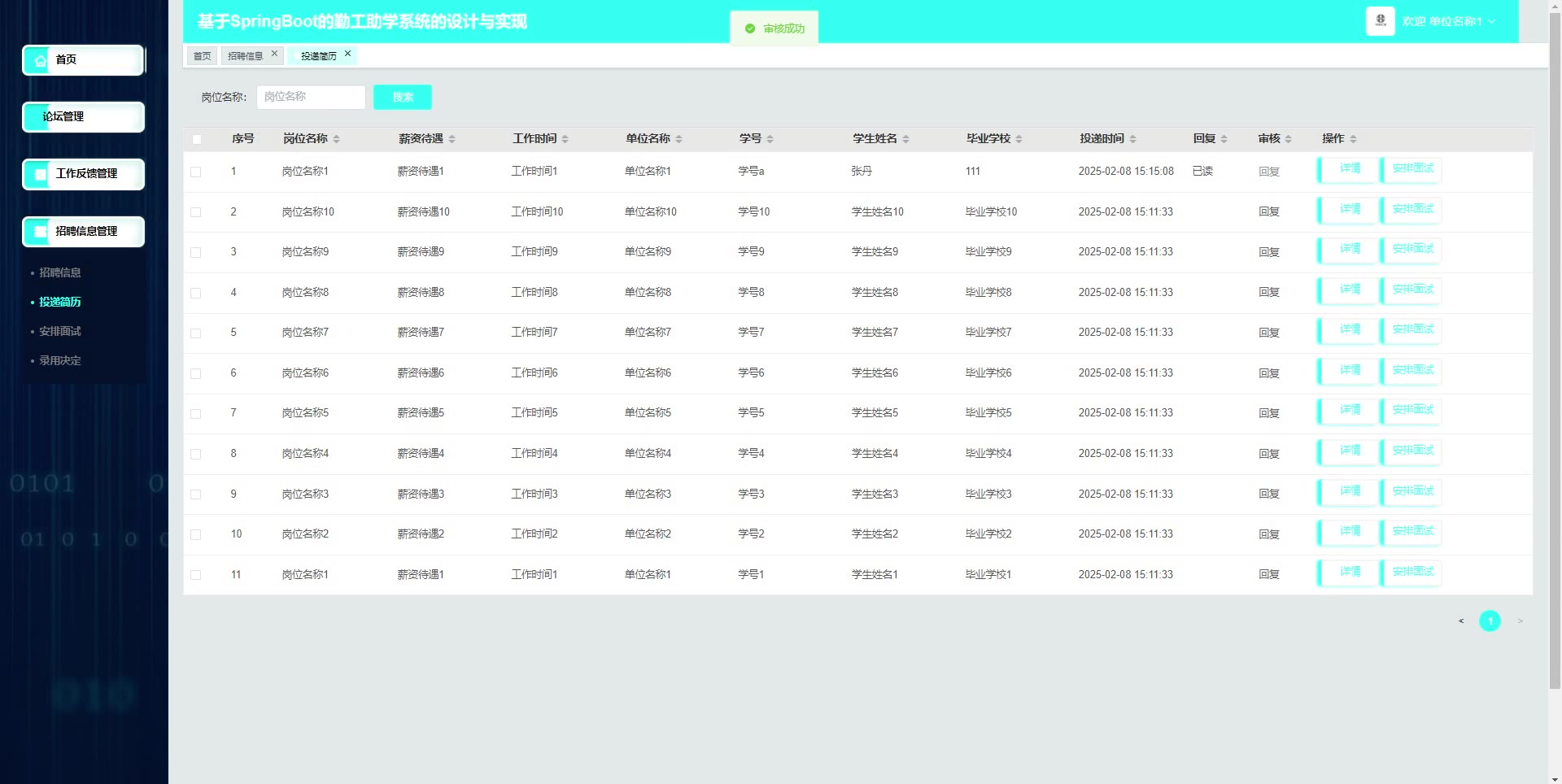
Task: Sort by 学生姓名 column arrows
Action: coord(905,139)
